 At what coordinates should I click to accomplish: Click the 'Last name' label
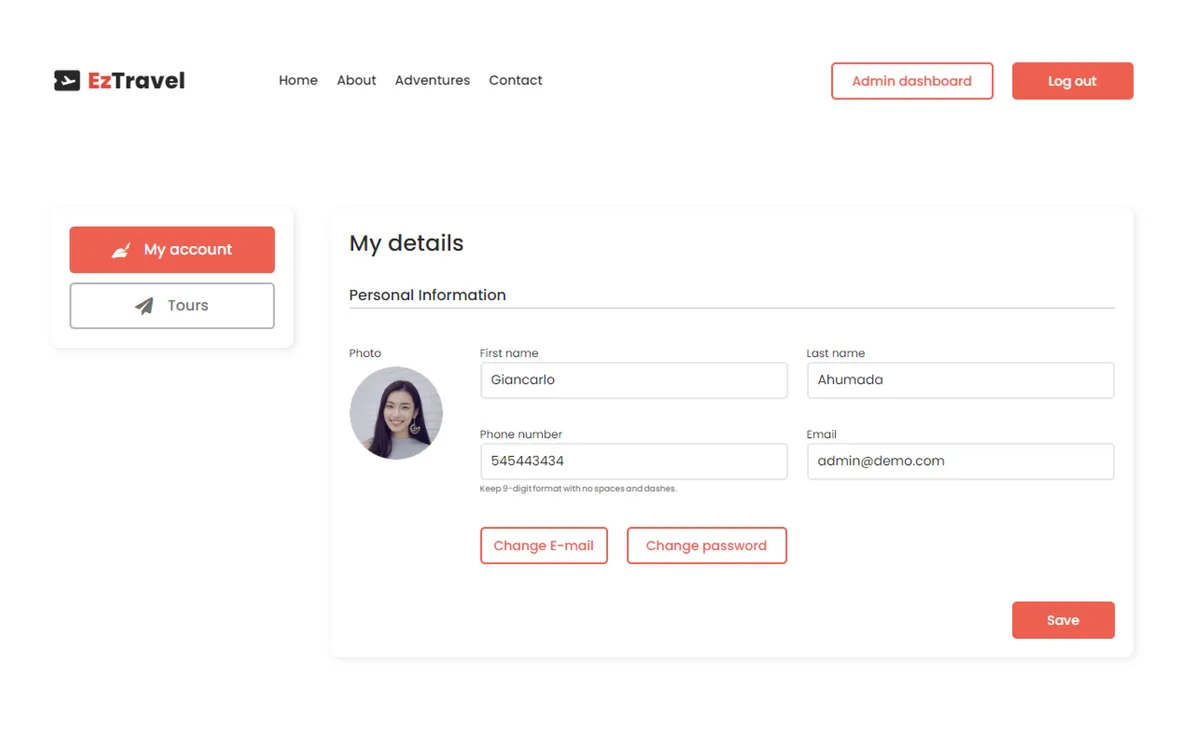coord(836,353)
